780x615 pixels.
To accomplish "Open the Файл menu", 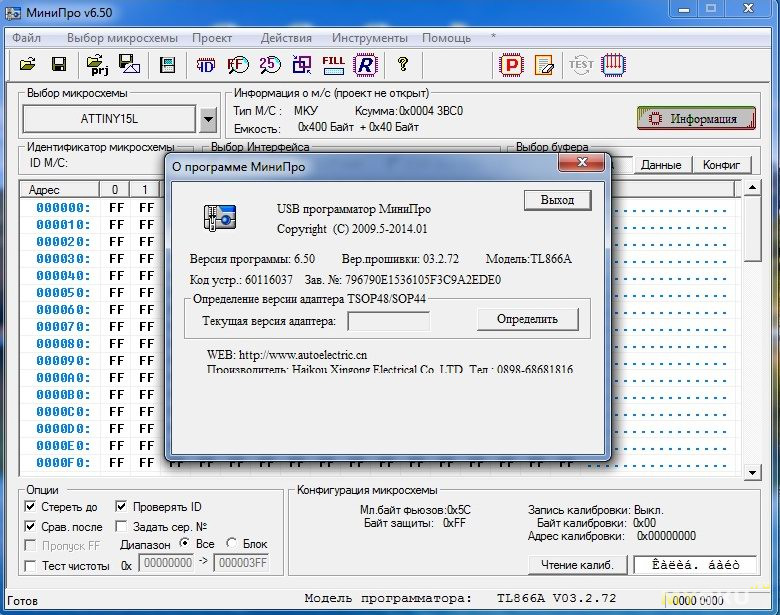I will tap(26, 38).
